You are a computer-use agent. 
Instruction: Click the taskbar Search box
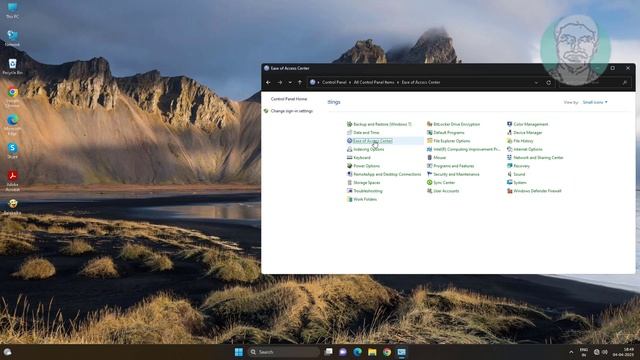pyautogui.click(x=284, y=352)
